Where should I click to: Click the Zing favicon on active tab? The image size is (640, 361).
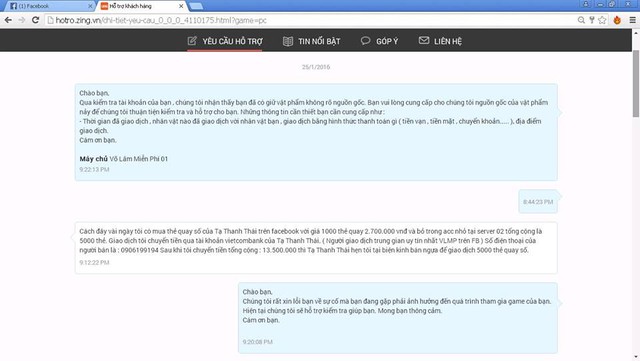pos(104,6)
